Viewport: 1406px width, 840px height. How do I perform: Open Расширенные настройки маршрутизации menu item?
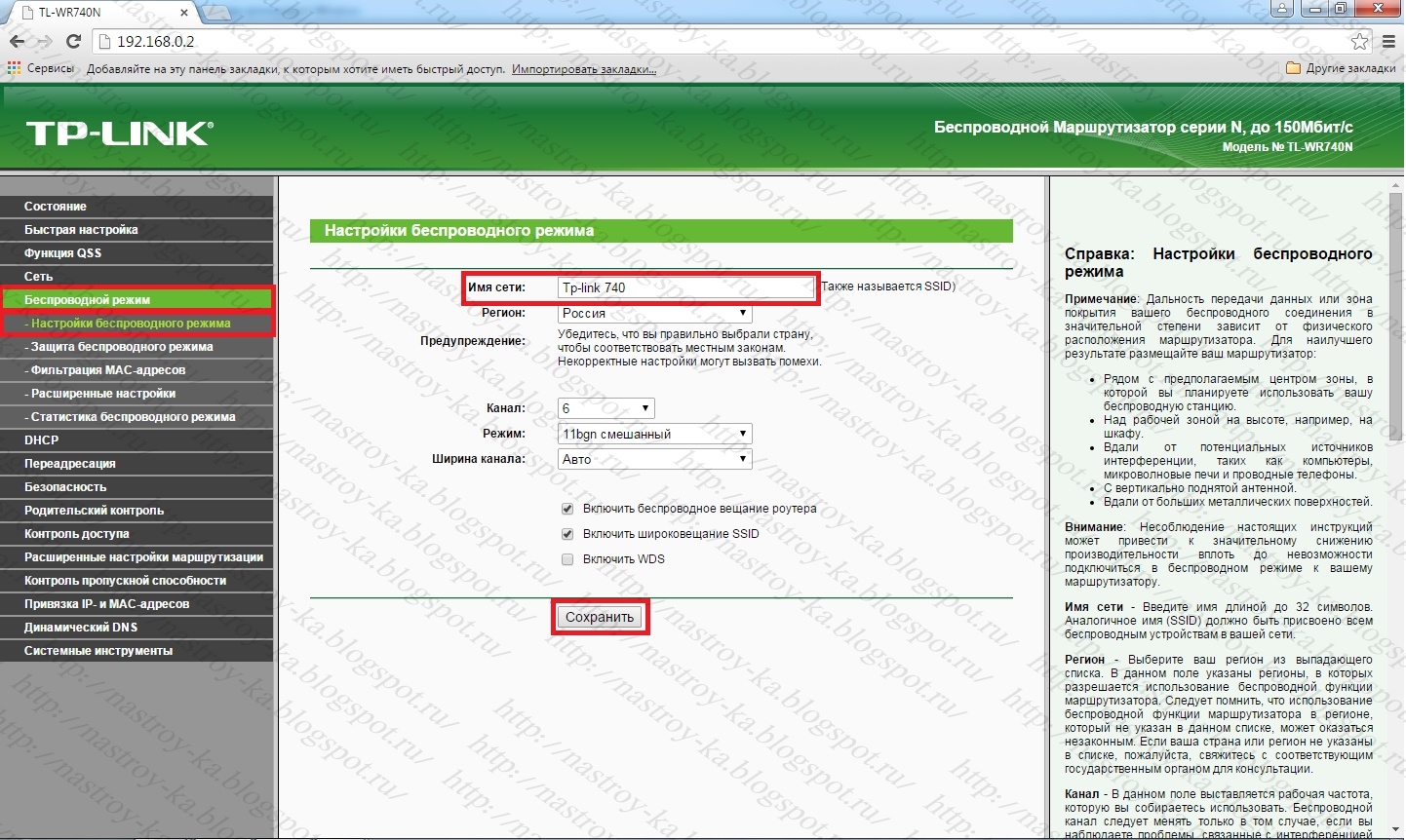point(137,557)
